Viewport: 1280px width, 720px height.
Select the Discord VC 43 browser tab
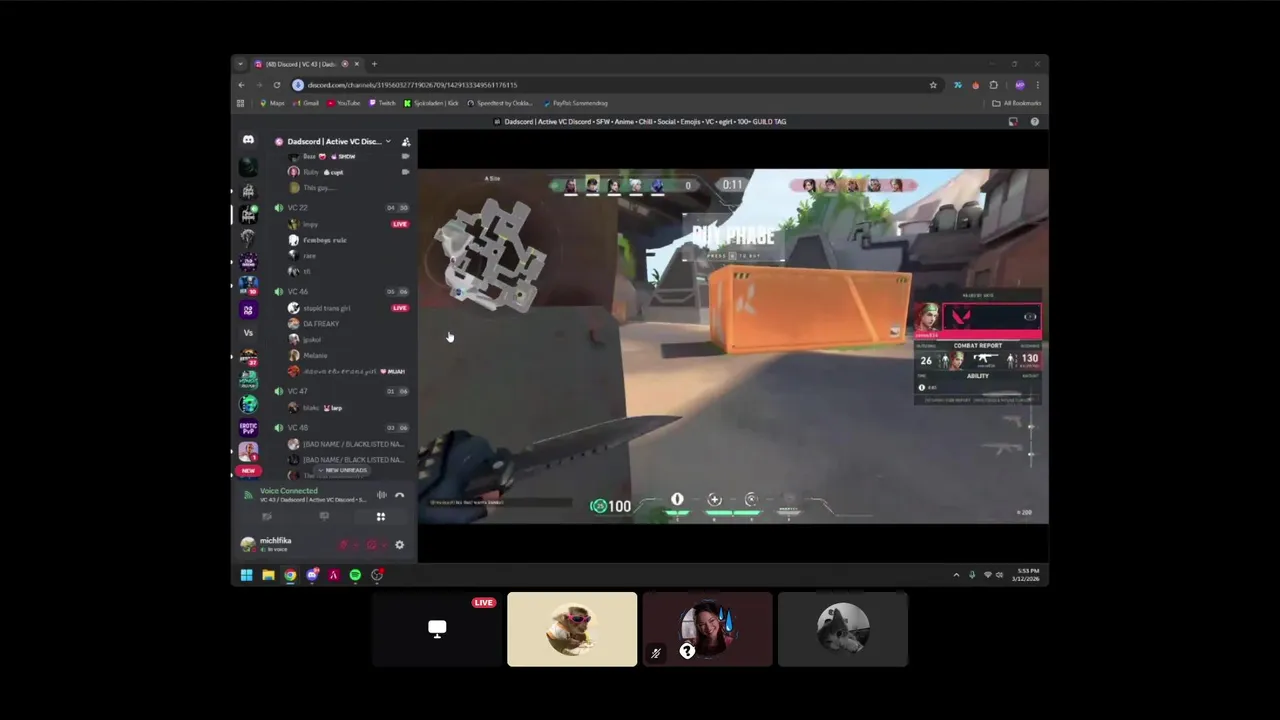(x=307, y=64)
